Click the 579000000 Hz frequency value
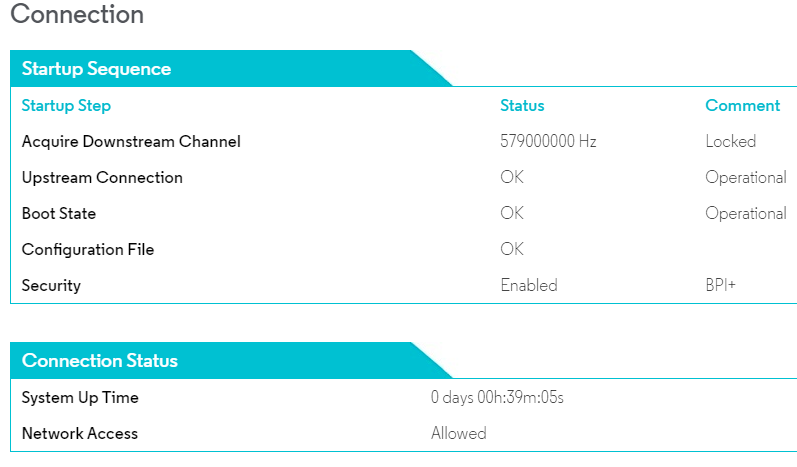797x467 pixels. (548, 142)
